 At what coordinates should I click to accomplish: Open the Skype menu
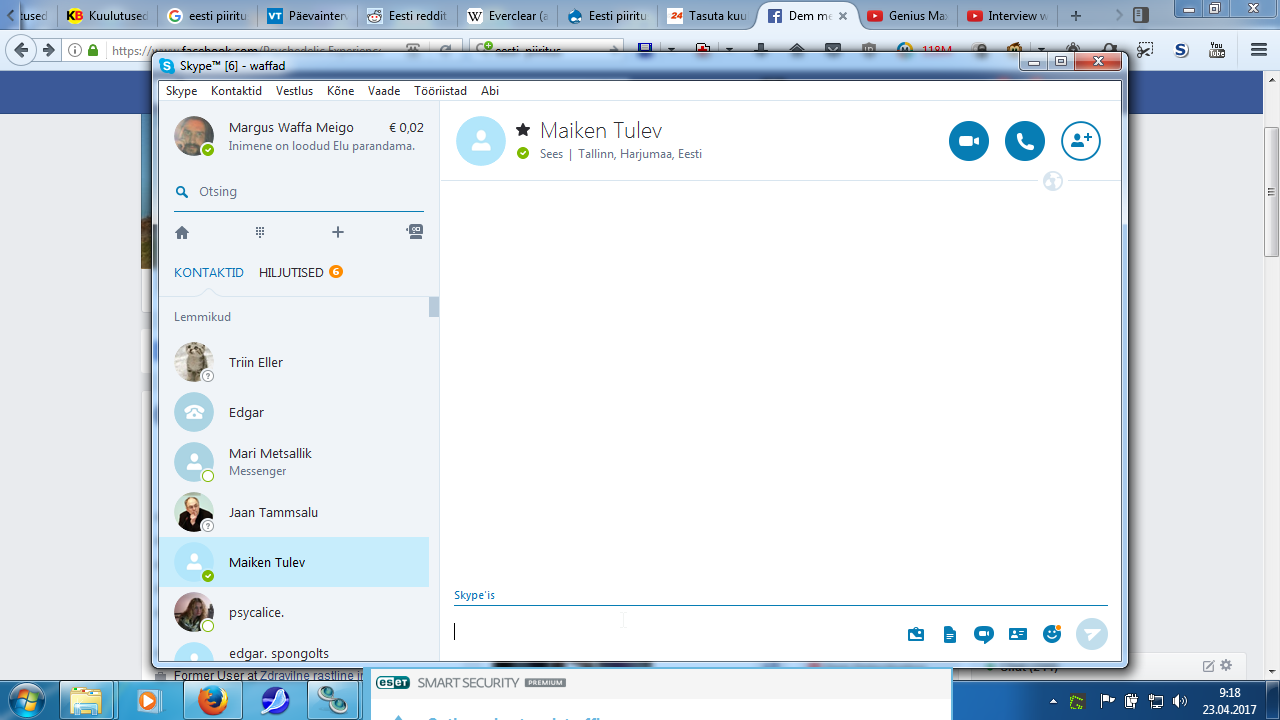182,91
